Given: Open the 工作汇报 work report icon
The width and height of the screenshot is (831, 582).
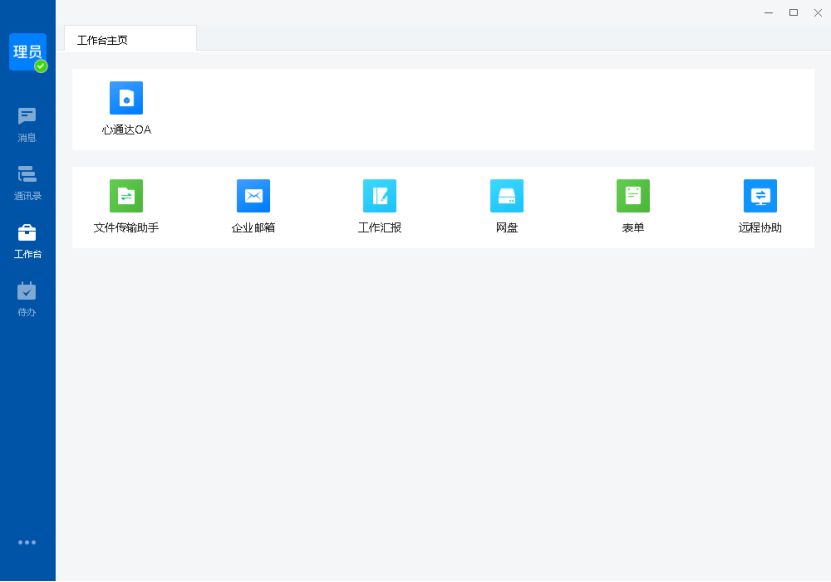Looking at the screenshot, I should pos(379,196).
